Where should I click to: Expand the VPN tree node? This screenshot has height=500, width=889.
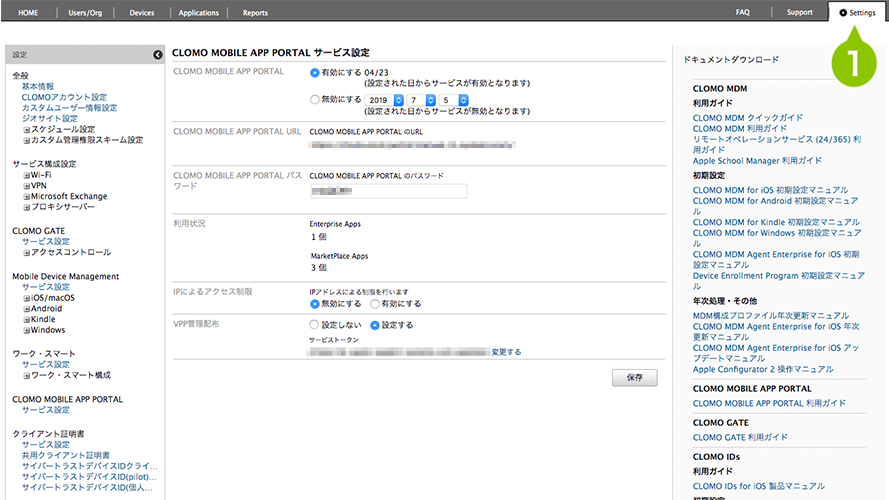[26, 187]
